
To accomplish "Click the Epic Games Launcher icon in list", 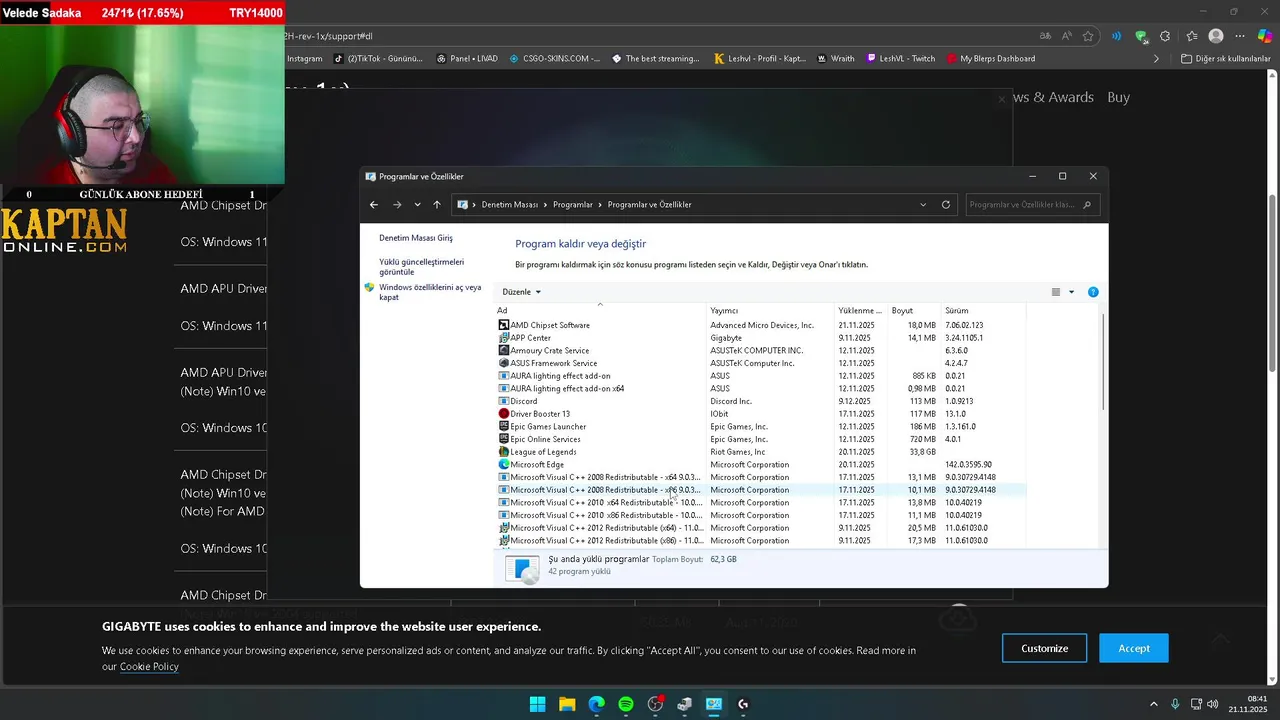I will tap(503, 427).
